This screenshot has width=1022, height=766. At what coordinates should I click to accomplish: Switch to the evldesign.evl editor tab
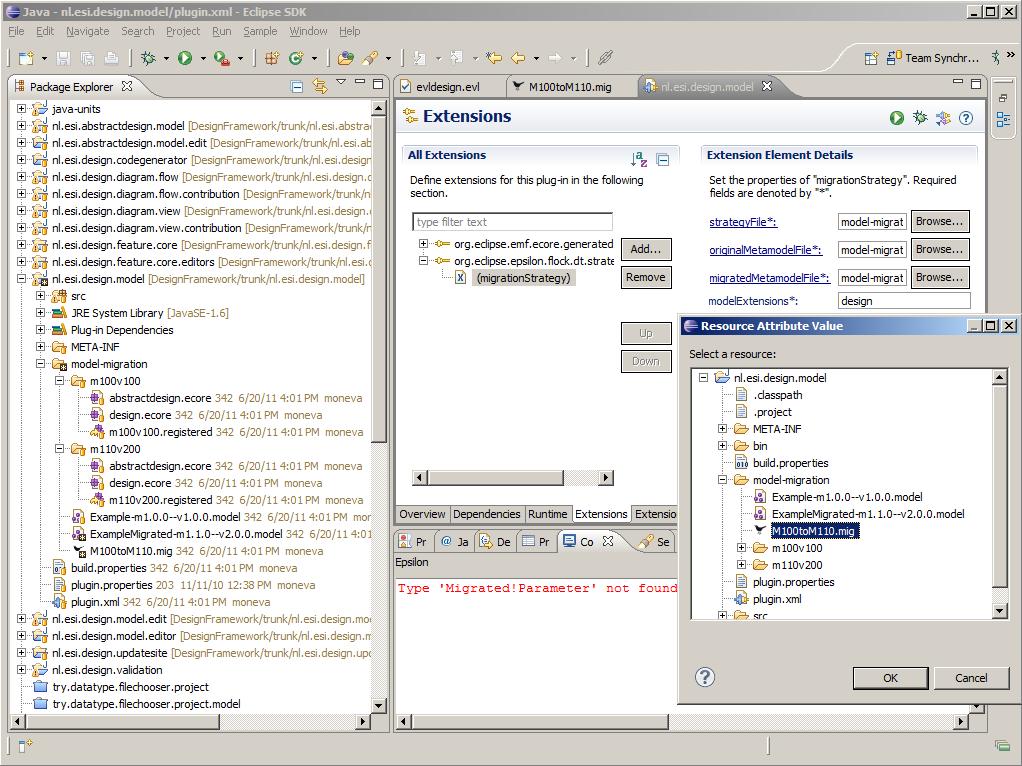(448, 87)
